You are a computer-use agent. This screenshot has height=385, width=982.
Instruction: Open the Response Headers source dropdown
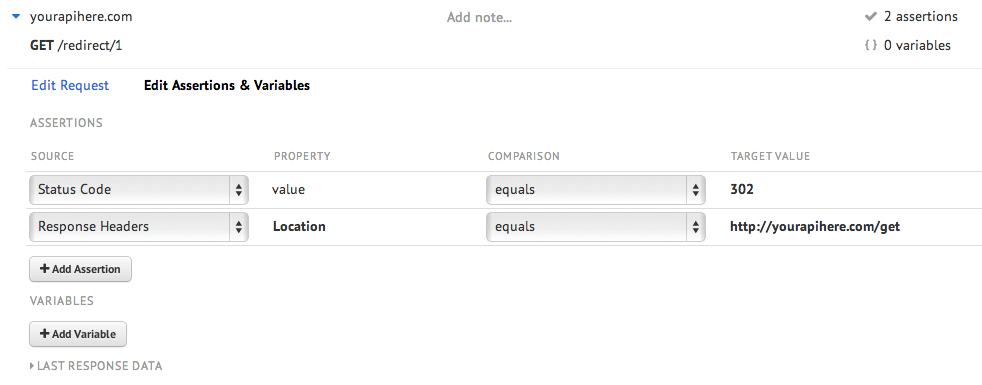139,227
